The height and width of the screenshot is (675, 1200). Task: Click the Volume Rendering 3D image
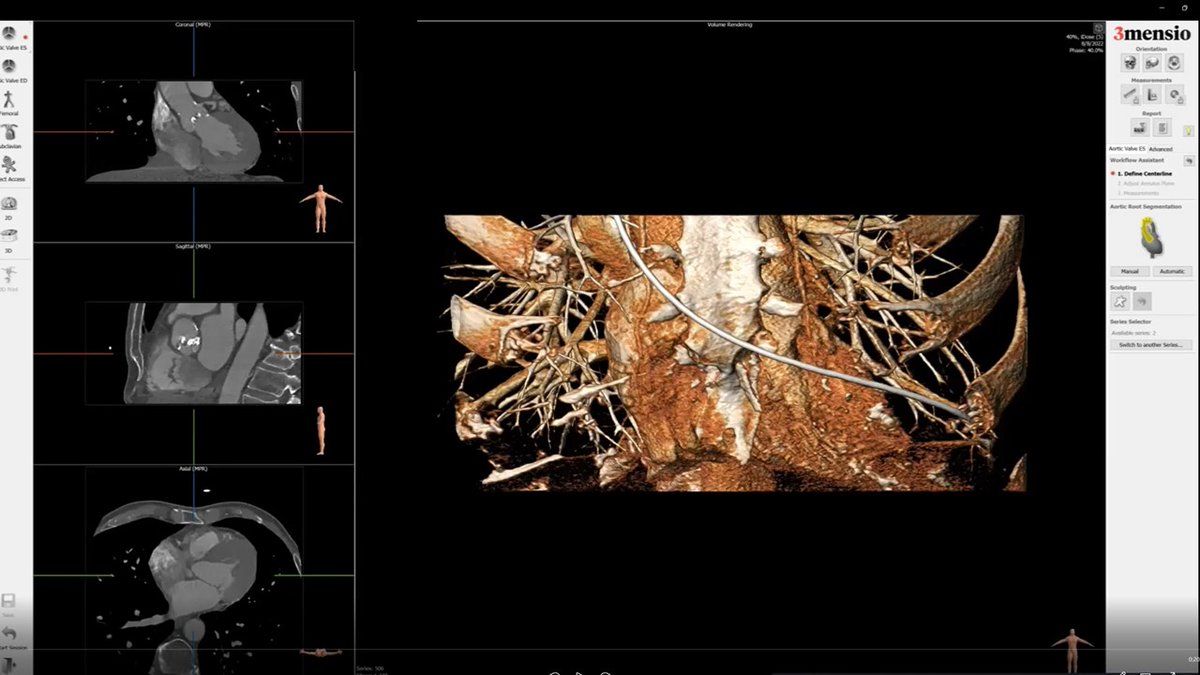tap(735, 352)
